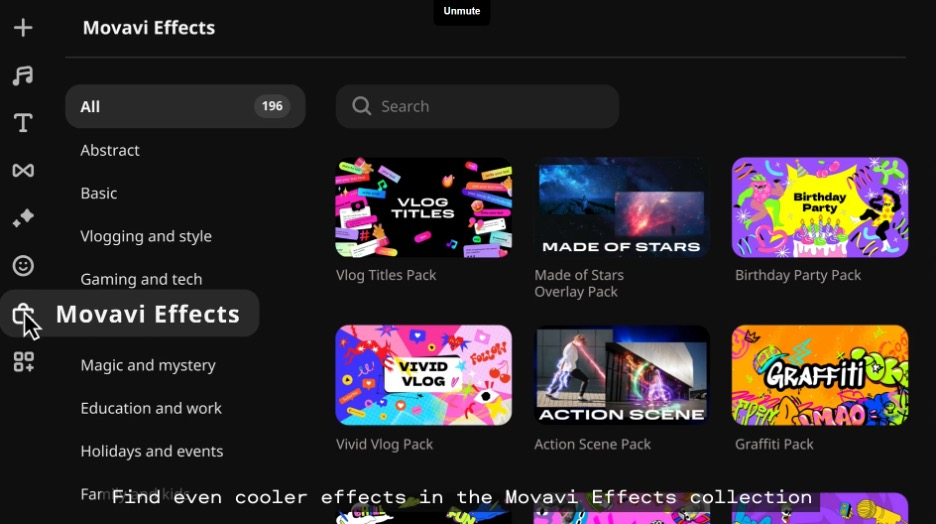Open Made of Stars Overlay Pack thumbnail

click(x=621, y=208)
